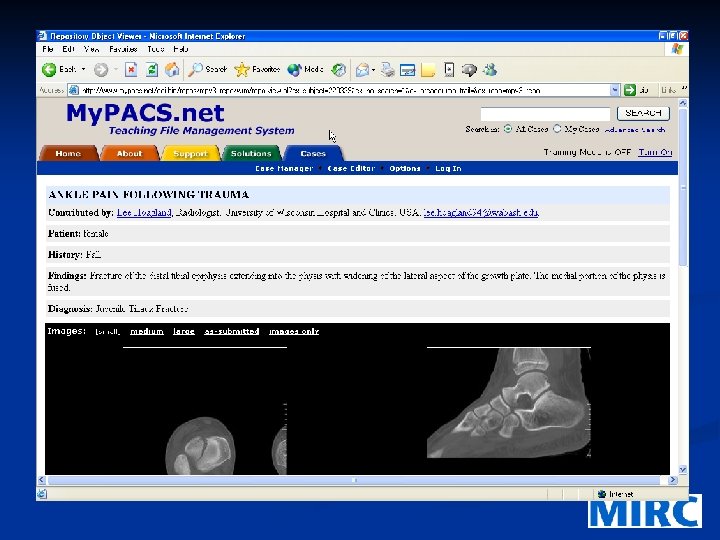The width and height of the screenshot is (720, 540).
Task: Open the Favorites star button
Action: tap(257, 69)
